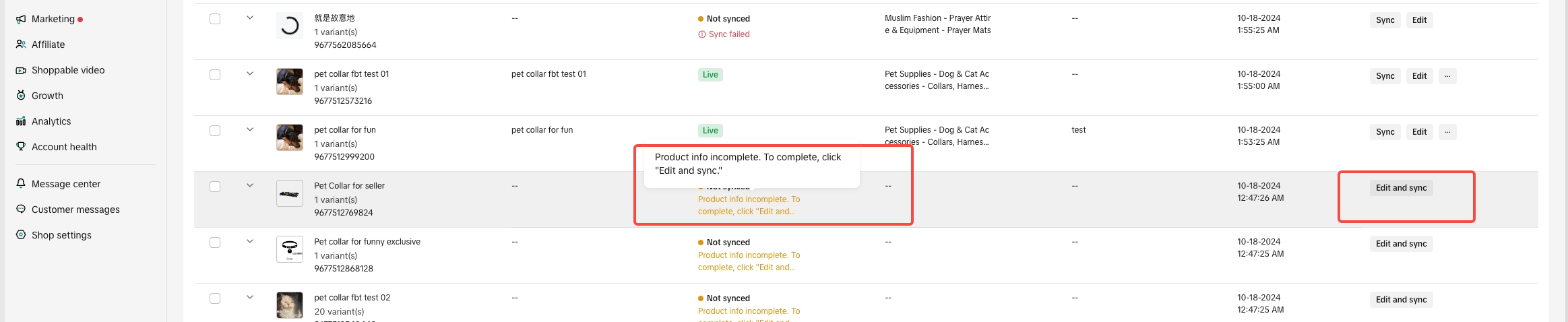Expand variants of pet collar for fun

[250, 129]
